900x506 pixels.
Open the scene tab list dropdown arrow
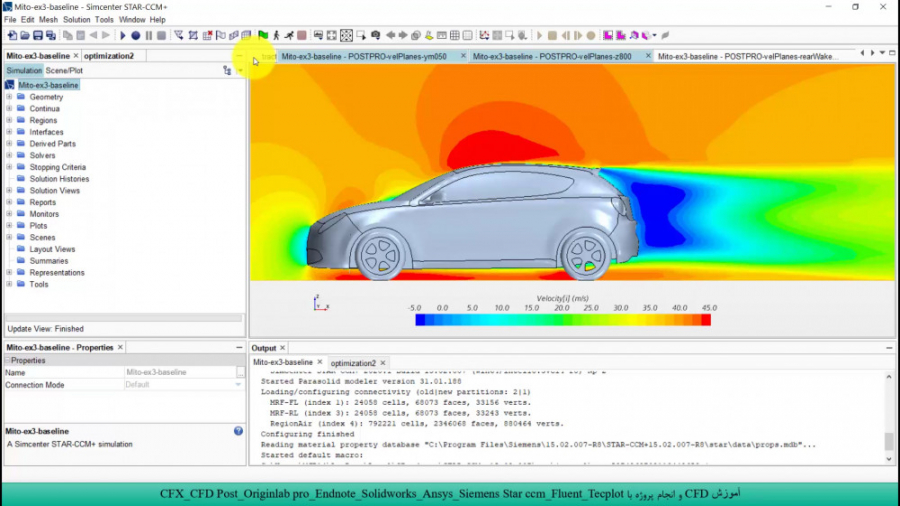[882, 53]
